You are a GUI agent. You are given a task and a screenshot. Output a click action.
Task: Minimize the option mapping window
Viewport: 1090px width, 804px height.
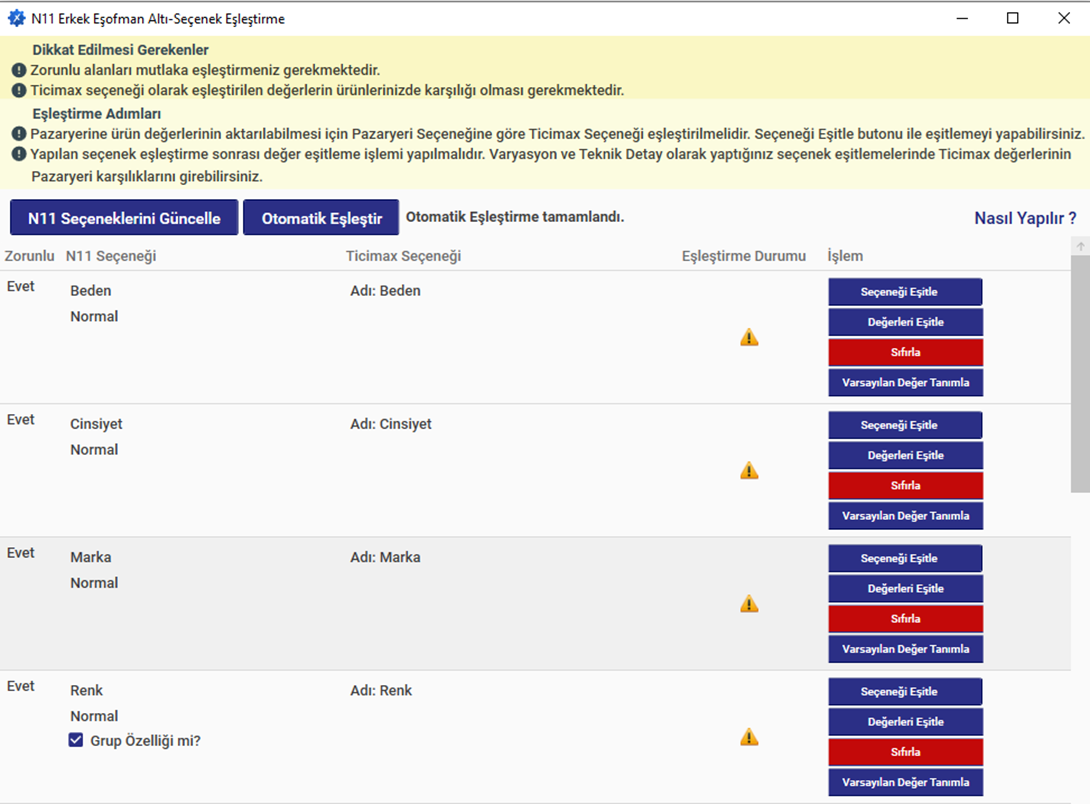pos(962,18)
